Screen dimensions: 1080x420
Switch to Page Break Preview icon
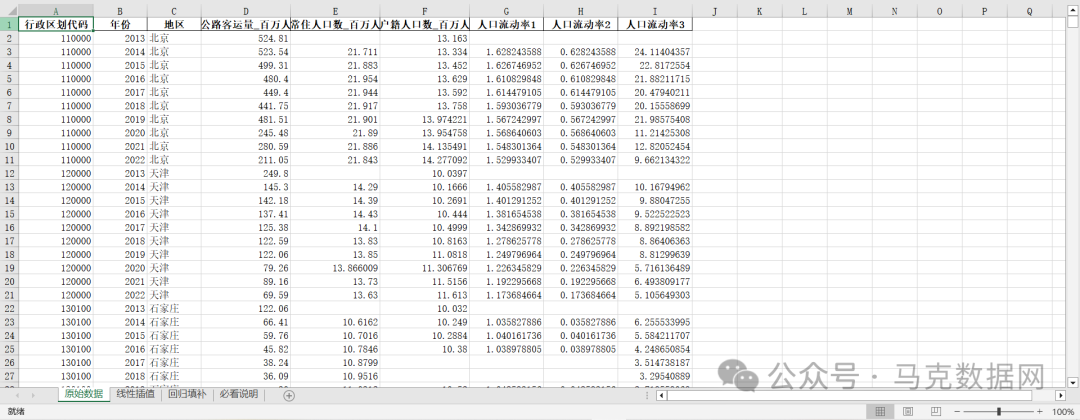[935, 411]
